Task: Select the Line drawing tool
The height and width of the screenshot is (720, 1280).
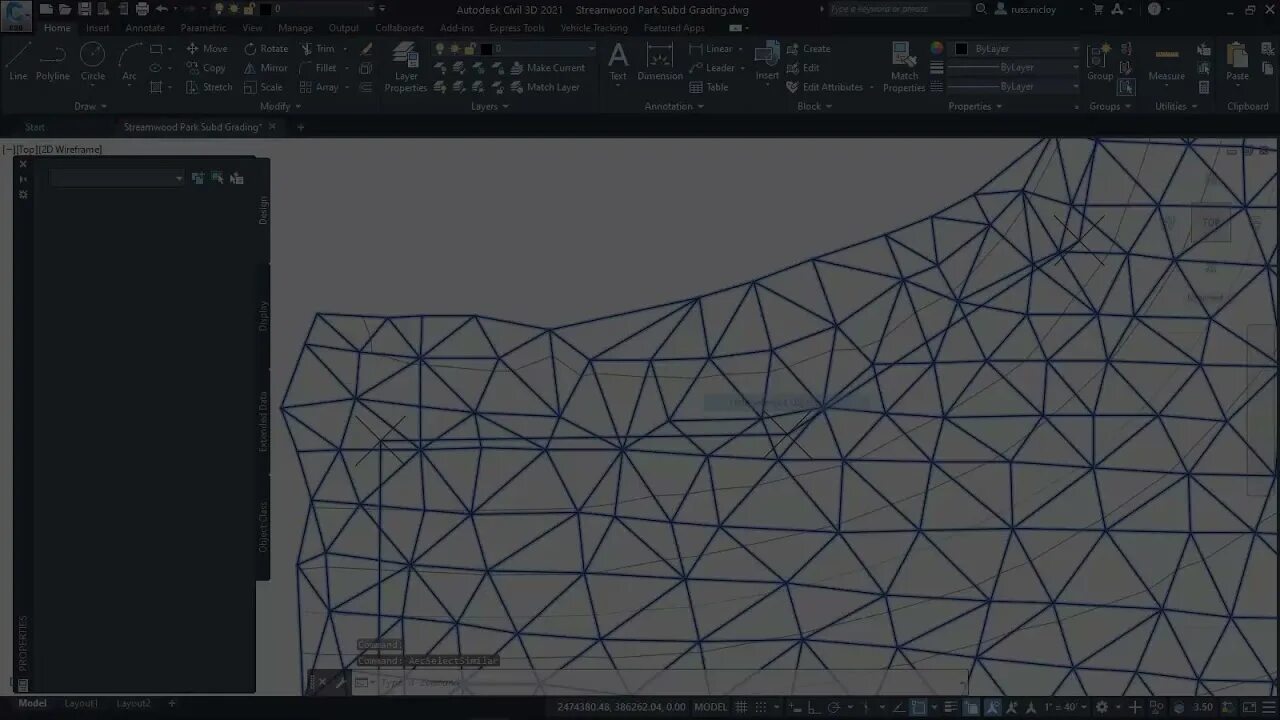Action: (x=18, y=62)
